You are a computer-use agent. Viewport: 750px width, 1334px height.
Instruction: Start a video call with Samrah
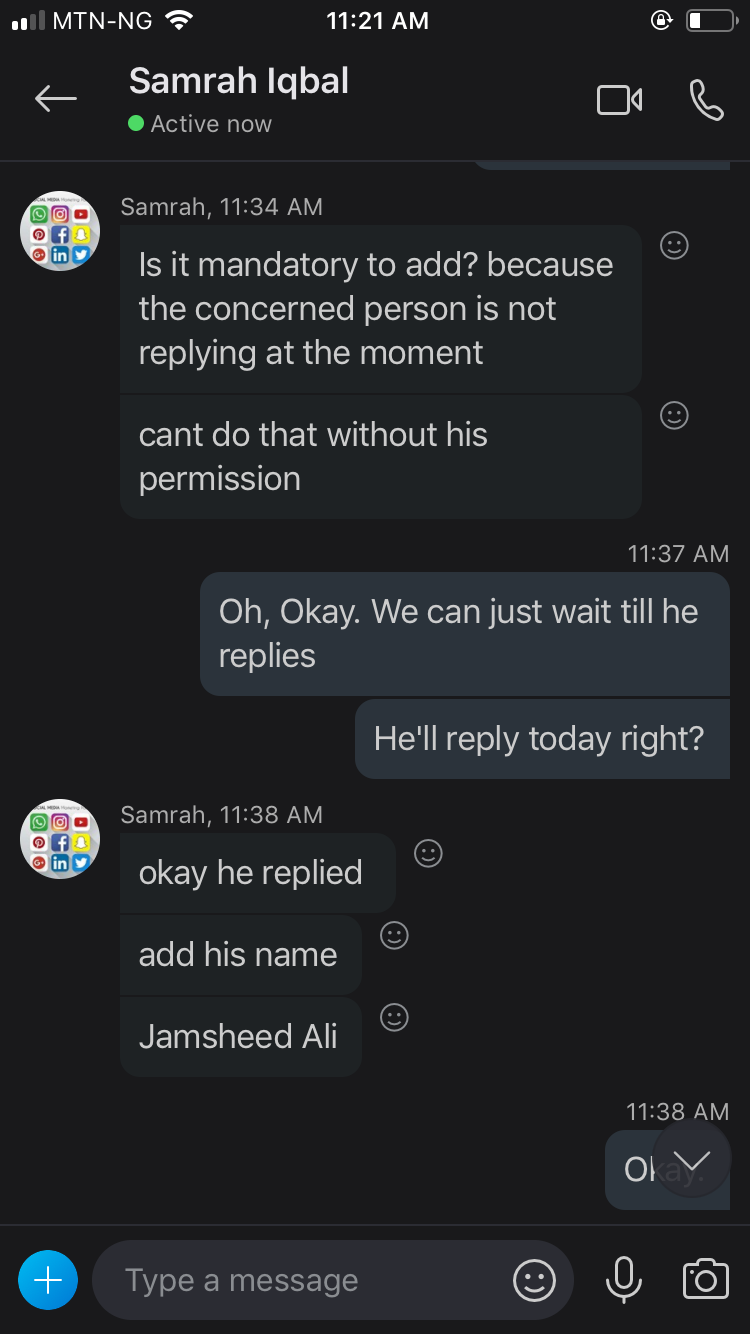[x=620, y=100]
